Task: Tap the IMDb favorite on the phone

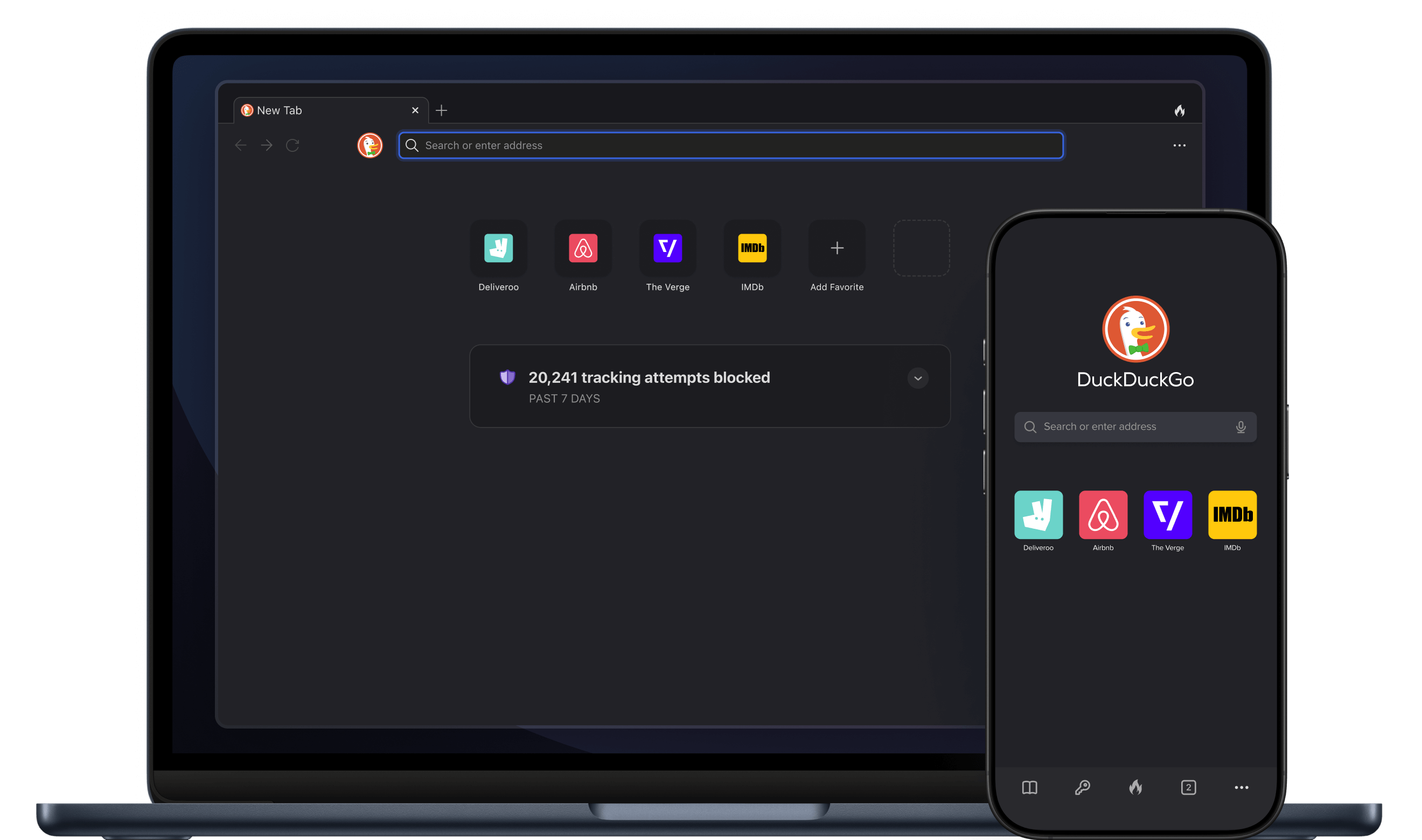Action: click(x=1232, y=515)
